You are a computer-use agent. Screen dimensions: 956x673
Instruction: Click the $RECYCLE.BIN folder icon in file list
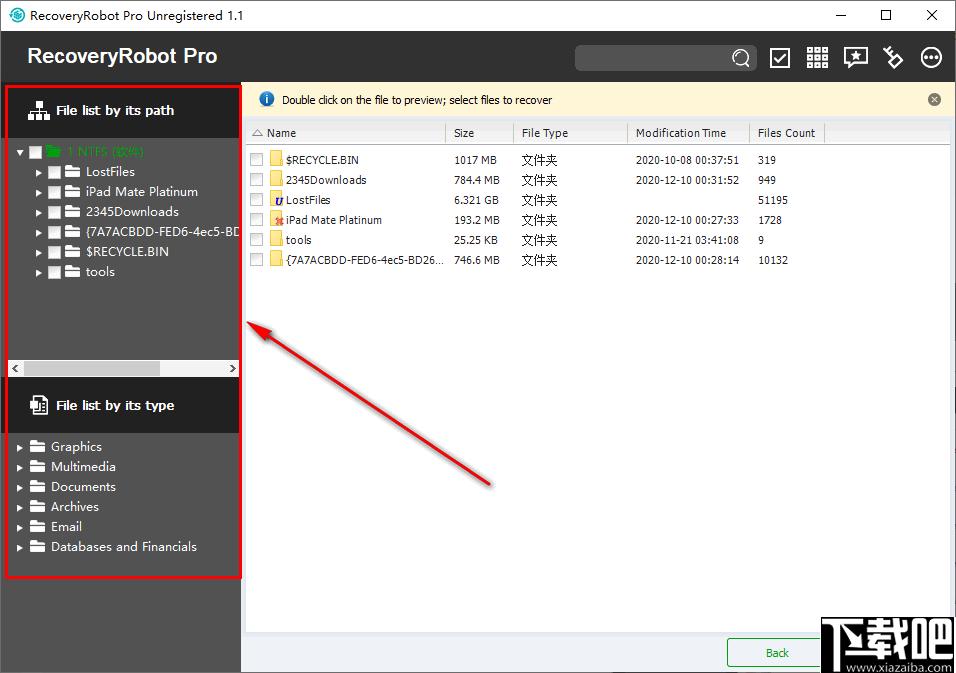[x=276, y=159]
